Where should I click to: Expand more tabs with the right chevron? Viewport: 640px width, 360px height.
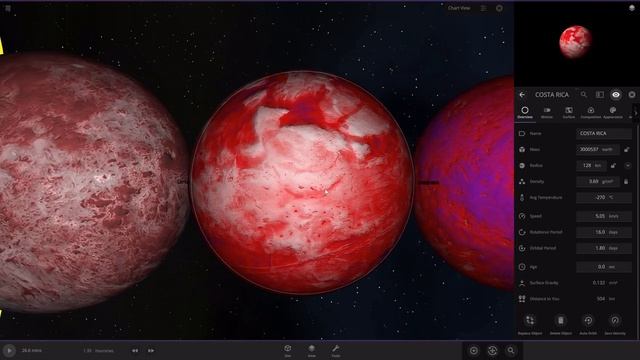point(636,113)
